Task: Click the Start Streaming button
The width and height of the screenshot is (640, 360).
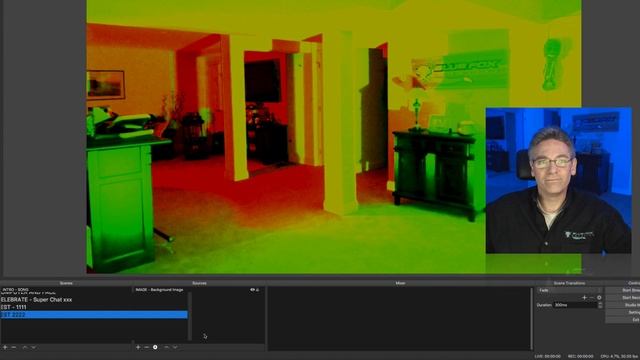Action: (622, 290)
